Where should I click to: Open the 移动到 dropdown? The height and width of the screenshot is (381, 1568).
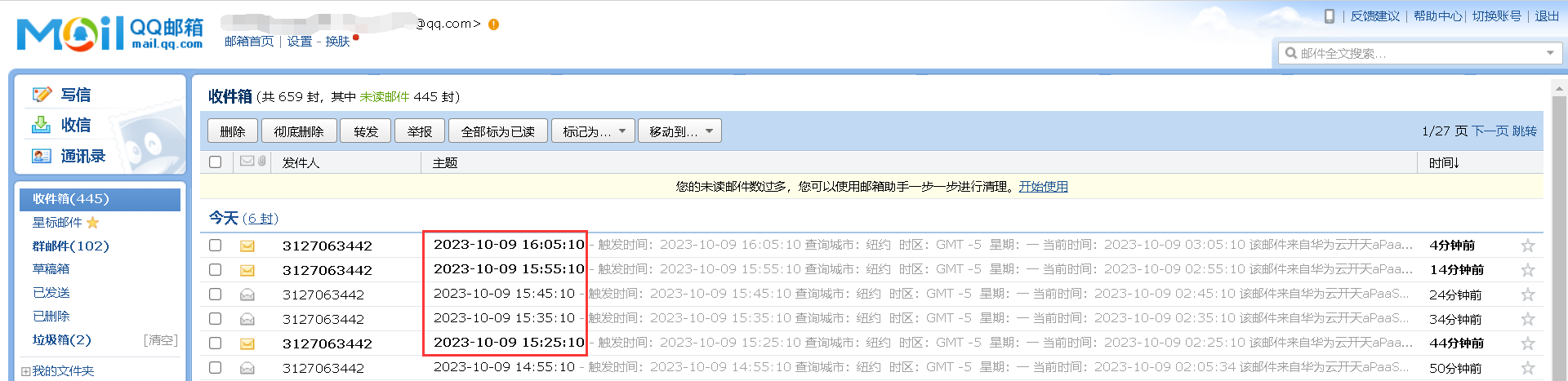[x=679, y=131]
